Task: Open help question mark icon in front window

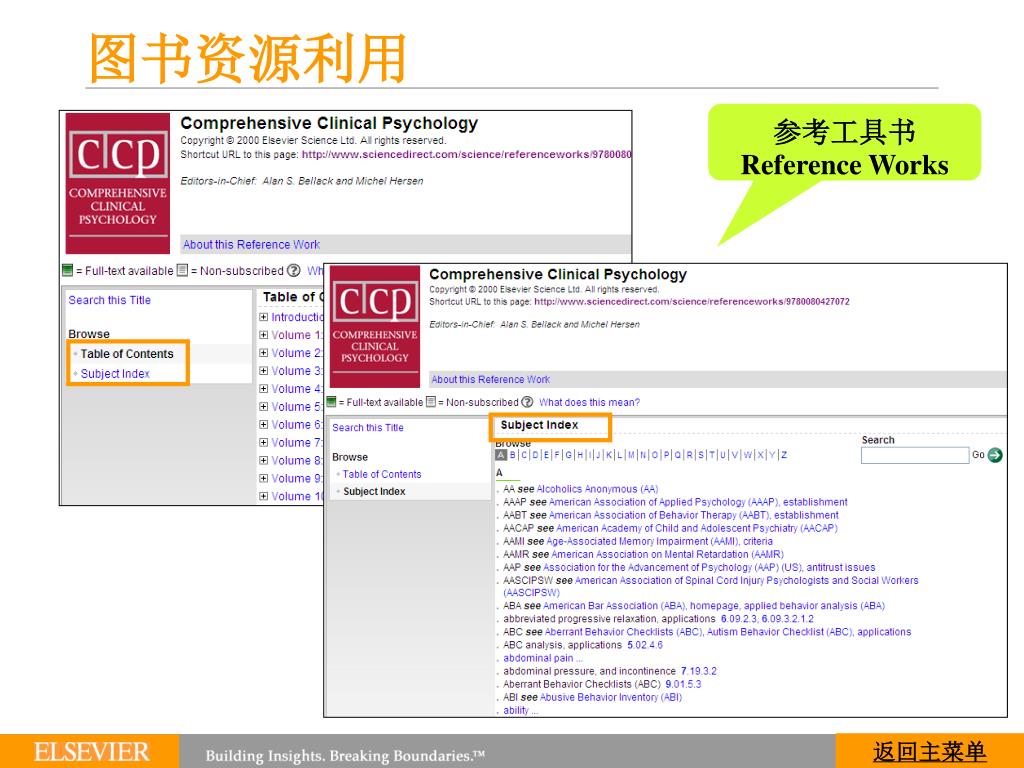Action: click(527, 402)
